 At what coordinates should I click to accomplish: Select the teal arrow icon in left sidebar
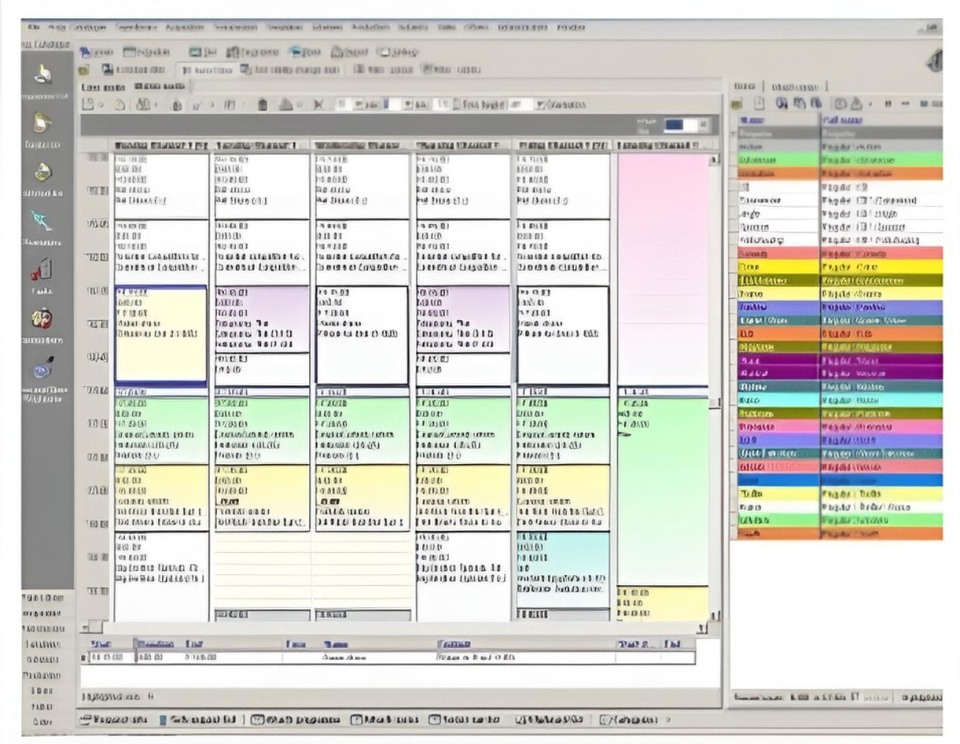(42, 220)
